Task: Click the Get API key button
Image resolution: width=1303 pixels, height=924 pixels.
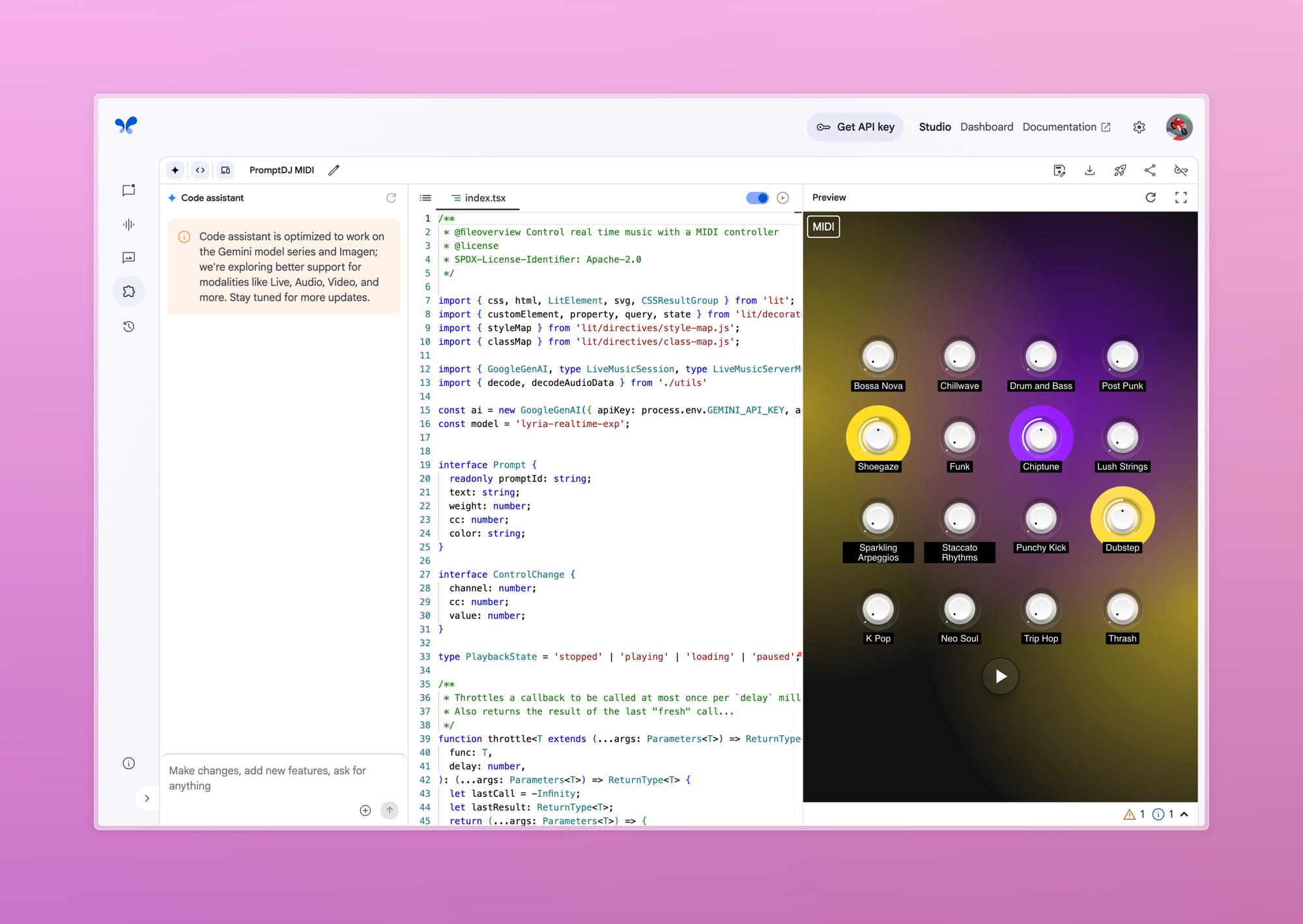Action: pos(855,126)
